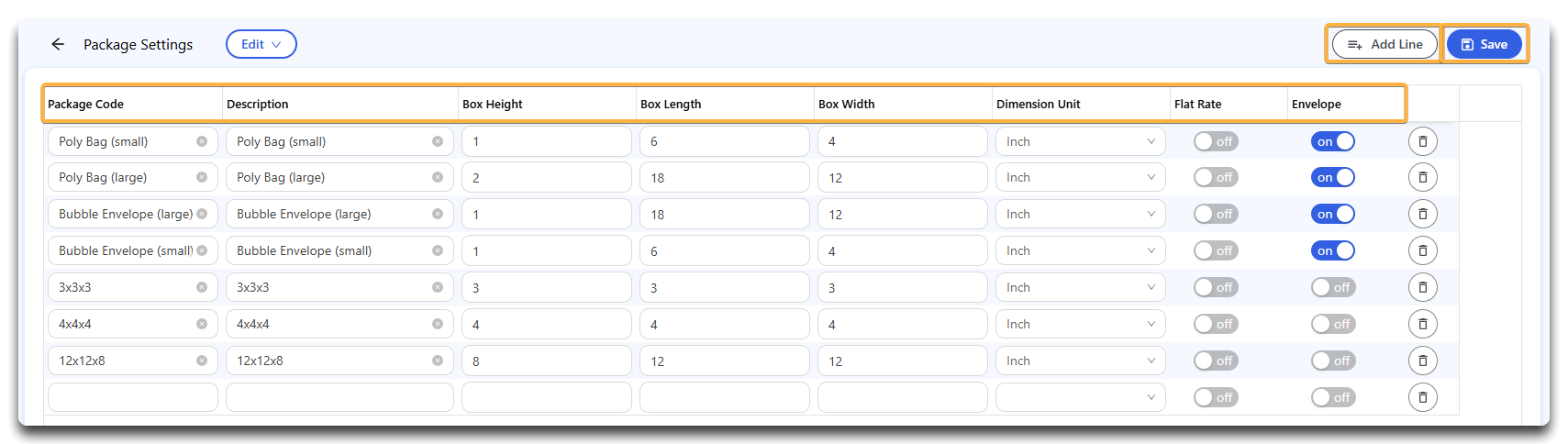Click the back arrow beside Package Settings
This screenshot has width=1568, height=444.
58,44
